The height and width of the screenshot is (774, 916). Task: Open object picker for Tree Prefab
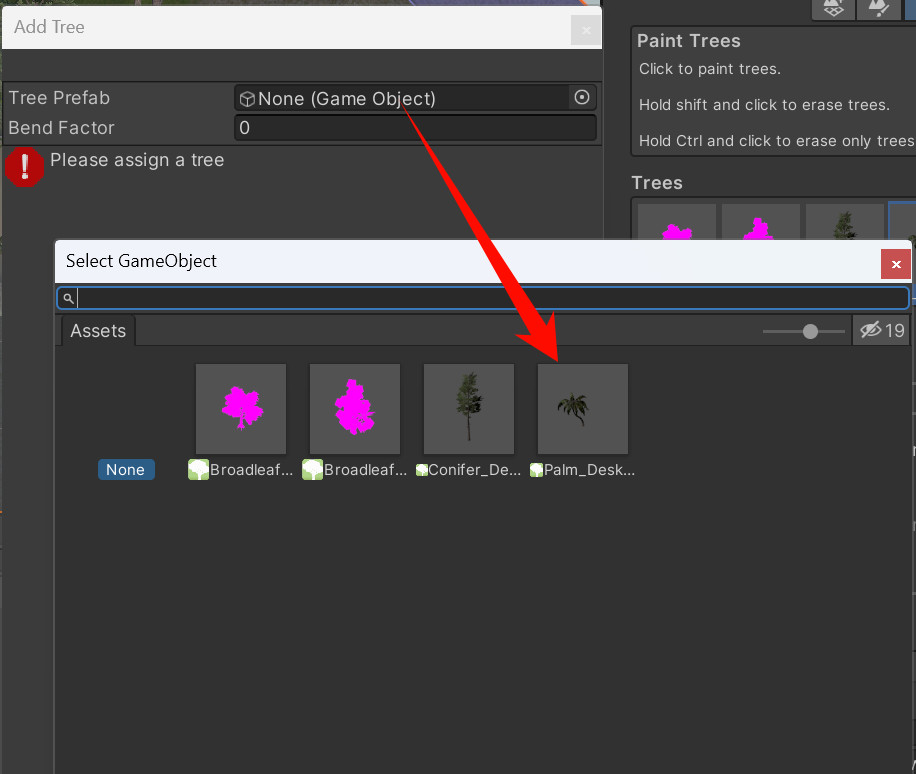(x=581, y=98)
